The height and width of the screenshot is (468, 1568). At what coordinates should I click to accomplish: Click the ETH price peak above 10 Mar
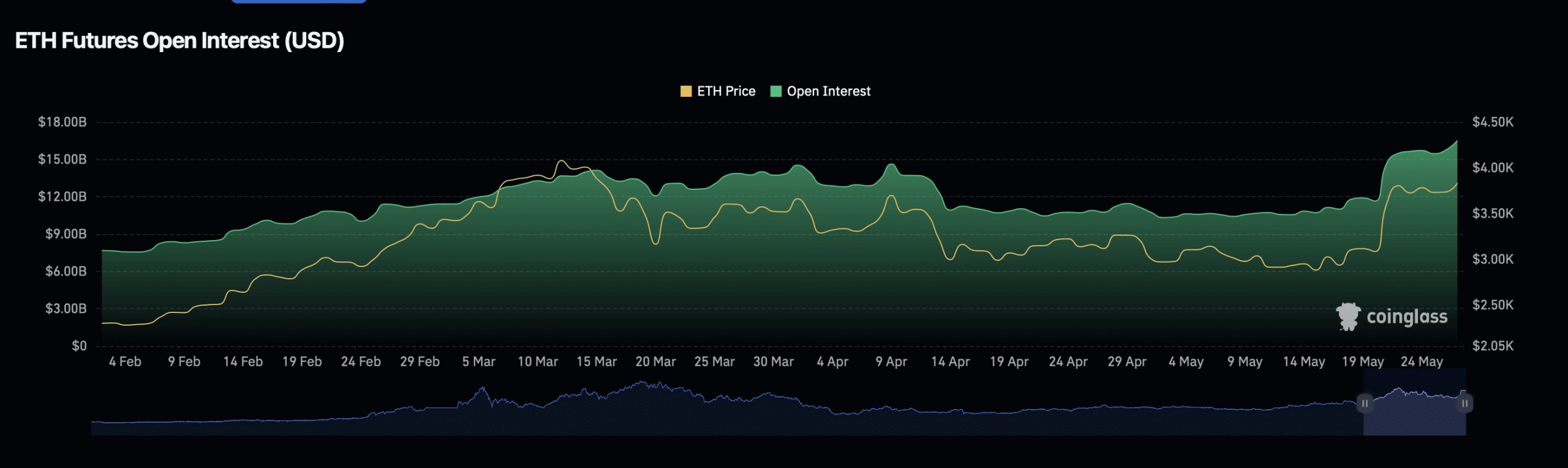[x=561, y=161]
